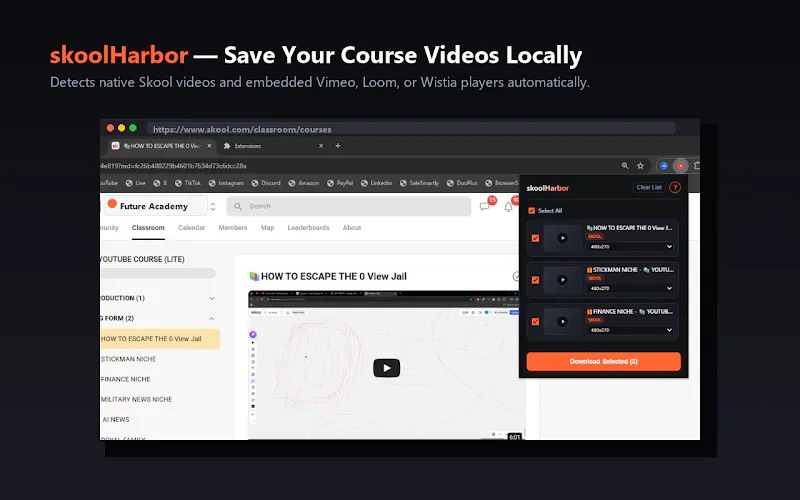Select MILITARY NEWS NICHE lesson
This screenshot has width=800, height=500.
coord(136,399)
